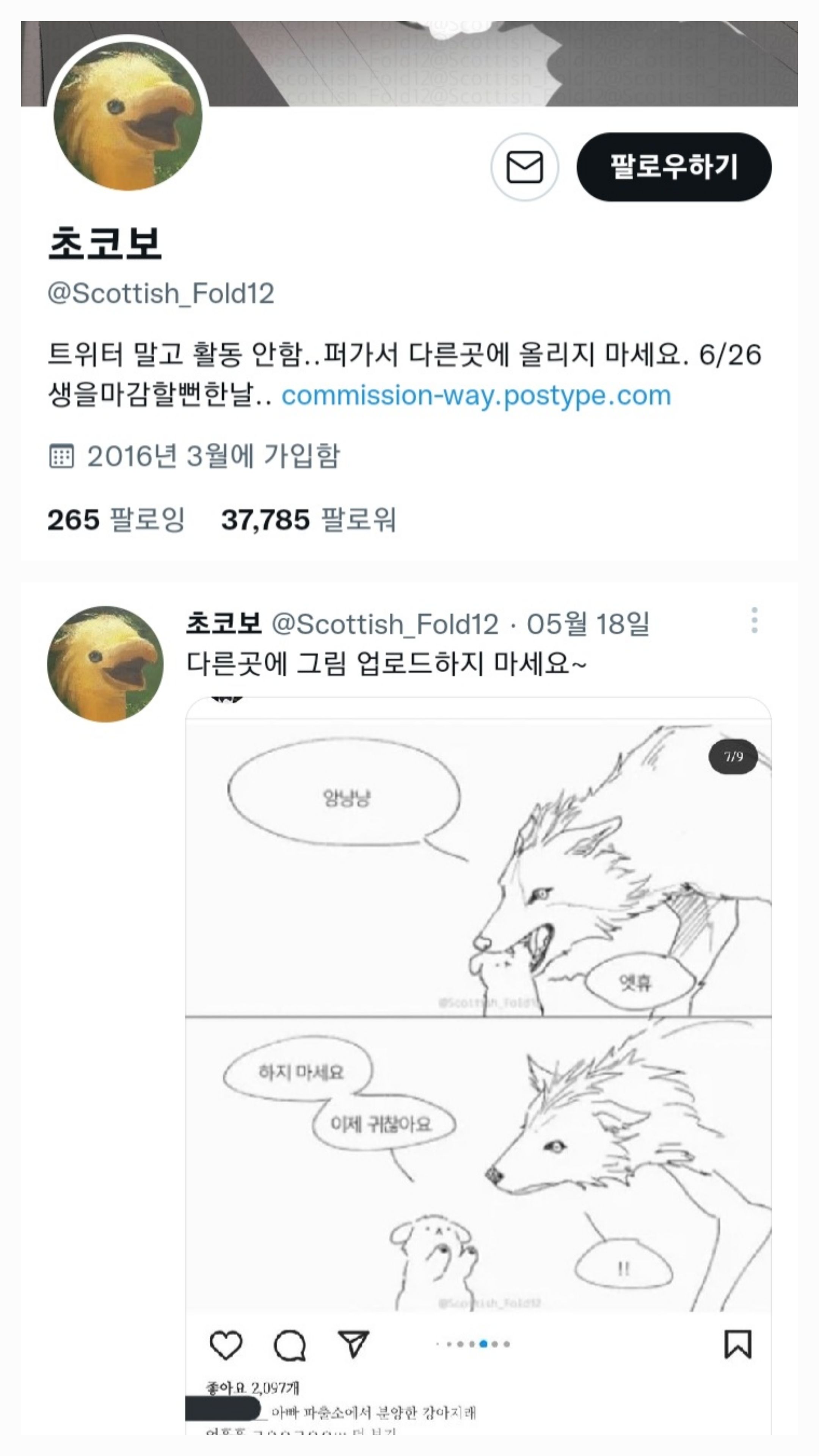Open commission-way.postype.com link
Screen dimensions: 819x1456
(476, 395)
